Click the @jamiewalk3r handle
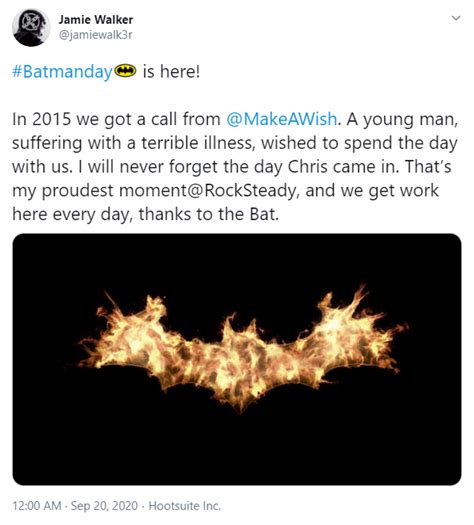Screen dimensions: 474x525 [95, 35]
